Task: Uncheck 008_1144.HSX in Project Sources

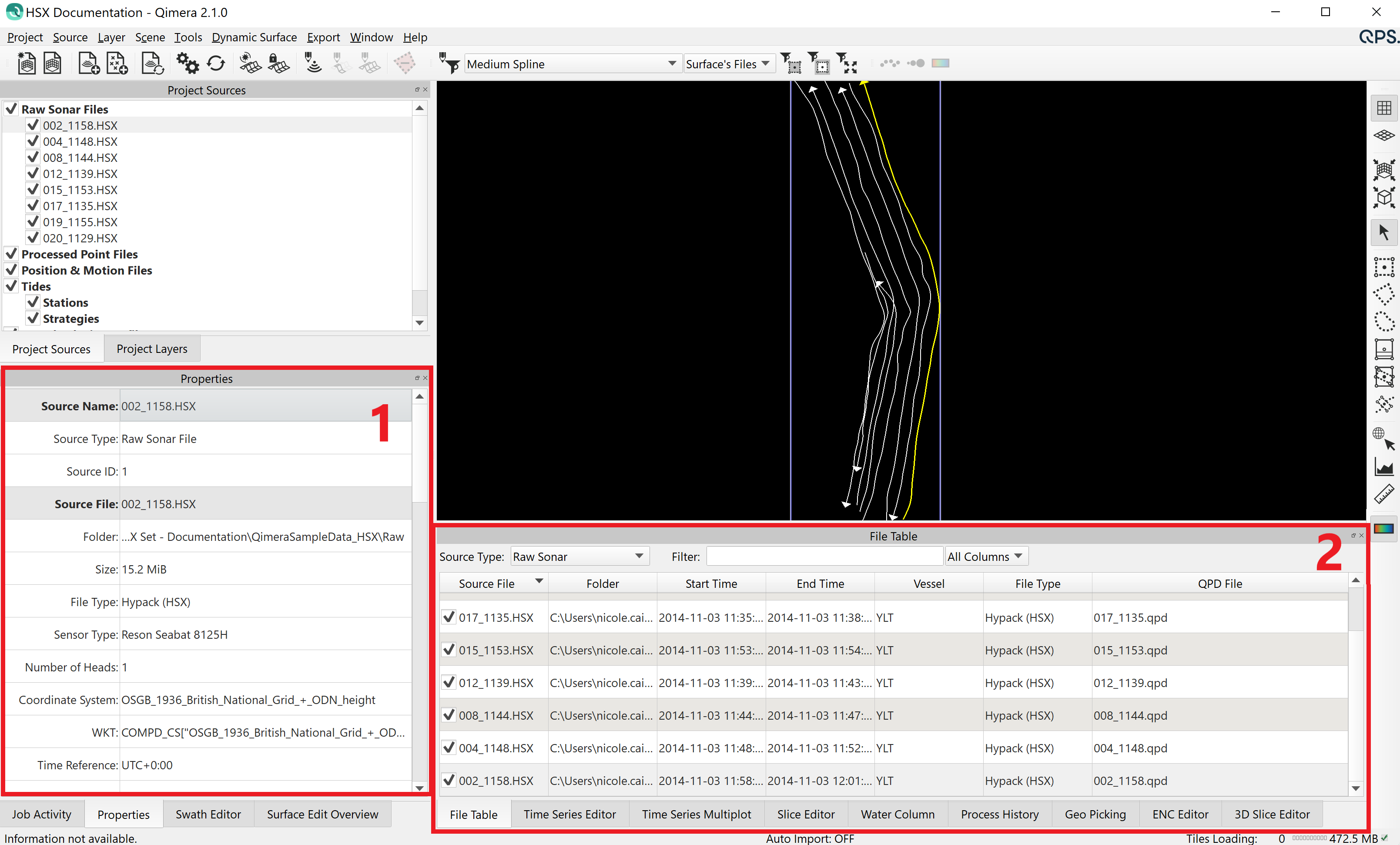Action: [33, 158]
